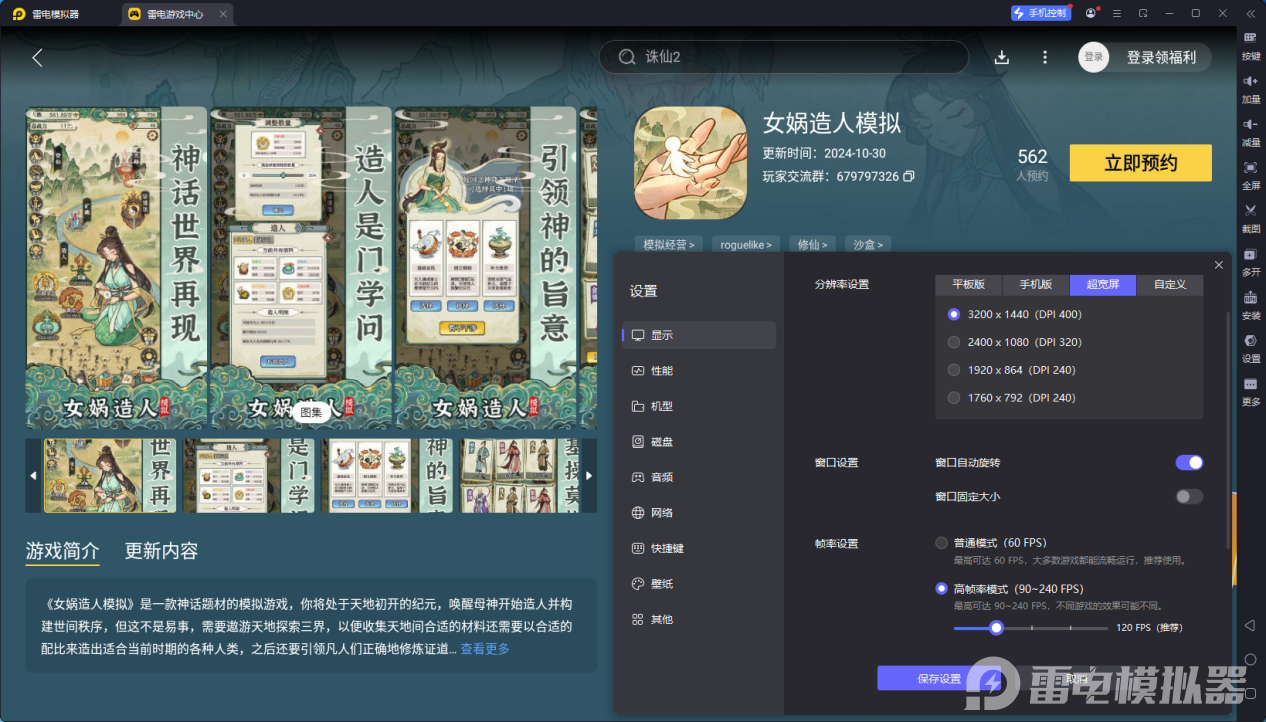Viewport: 1266px width, 722px height.
Task: Open the three-dot more options menu
Action: (x=1045, y=57)
